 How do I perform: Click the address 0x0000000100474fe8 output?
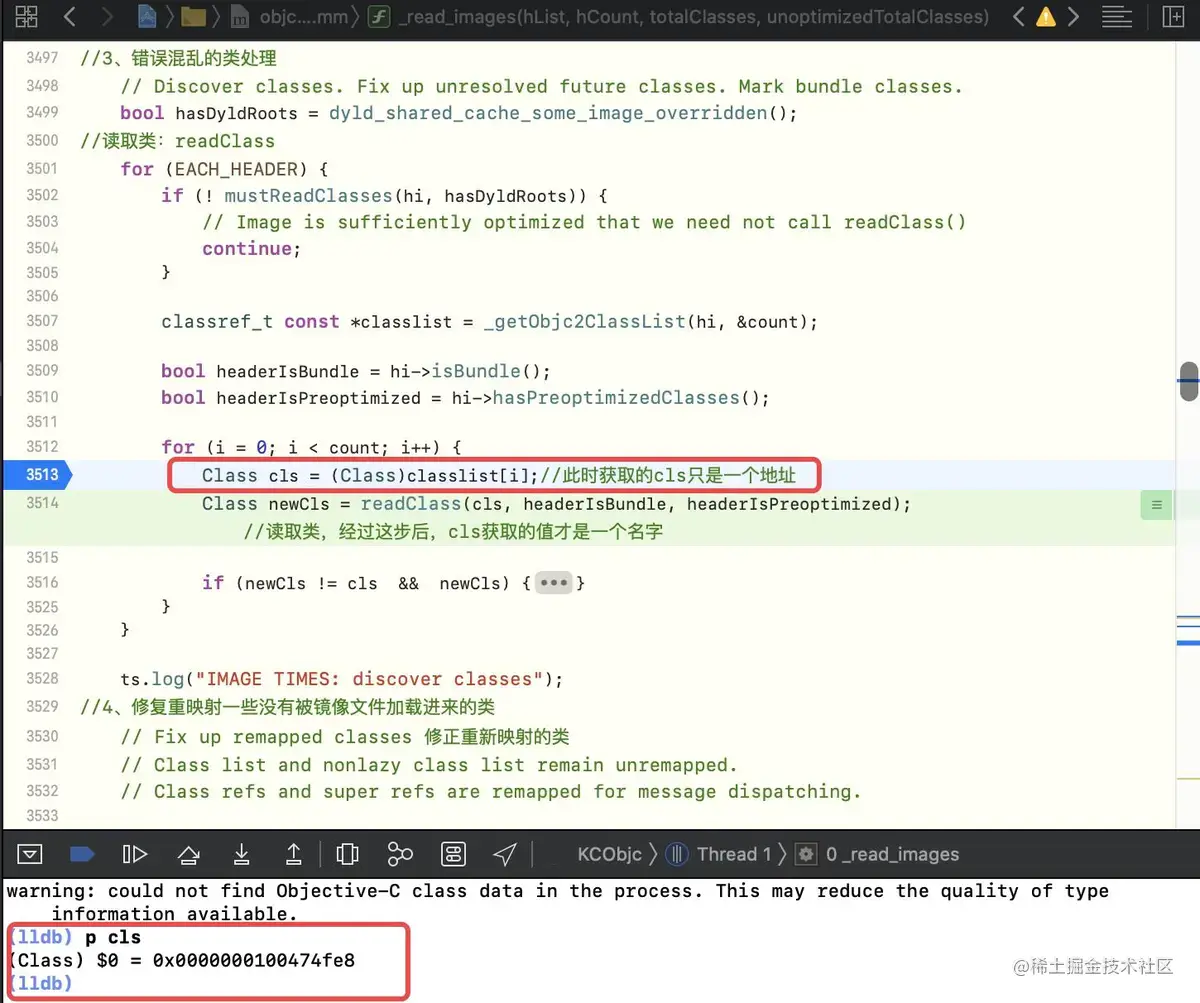click(254, 961)
